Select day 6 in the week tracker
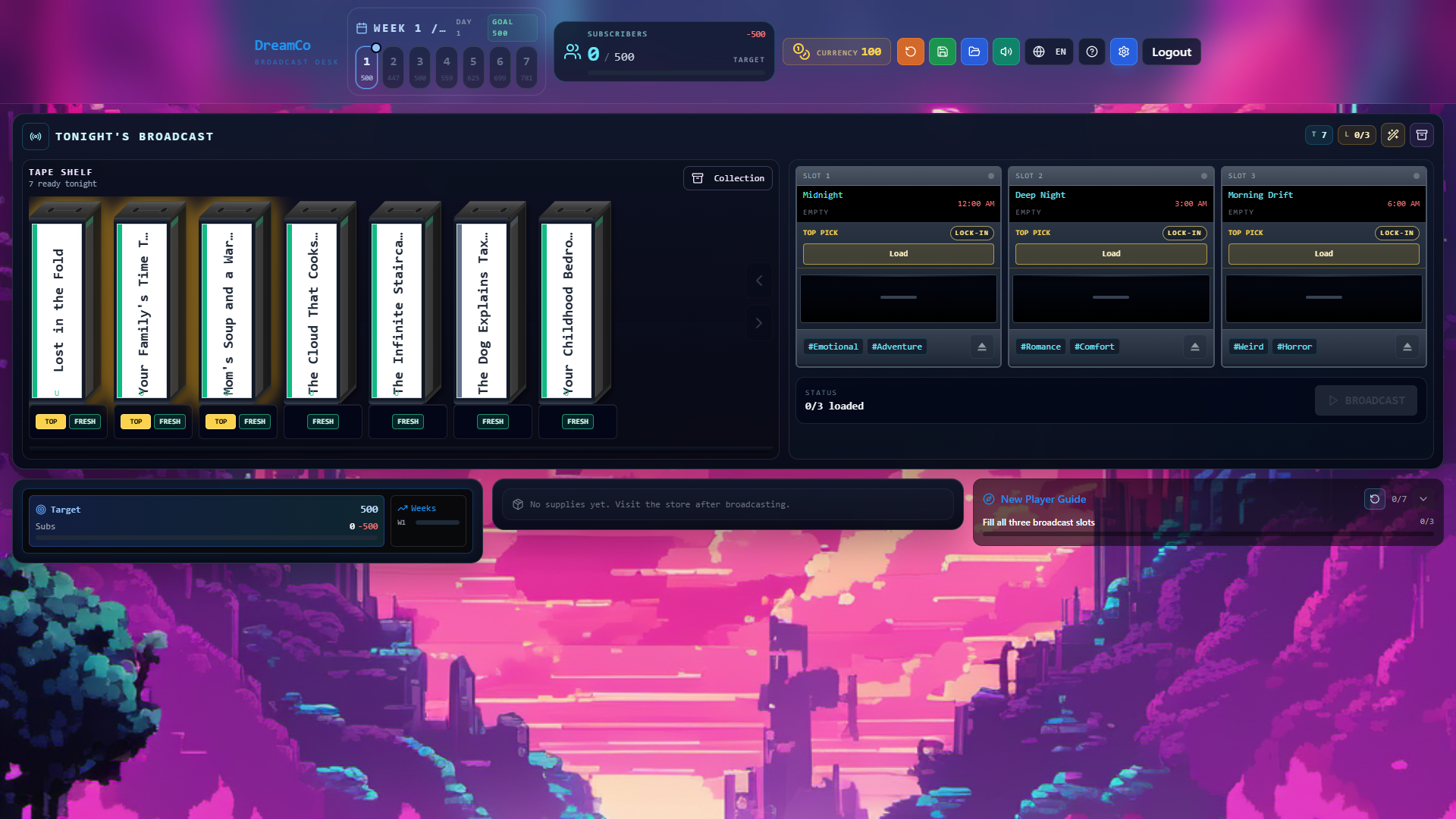The width and height of the screenshot is (1456, 819). pyautogui.click(x=500, y=67)
